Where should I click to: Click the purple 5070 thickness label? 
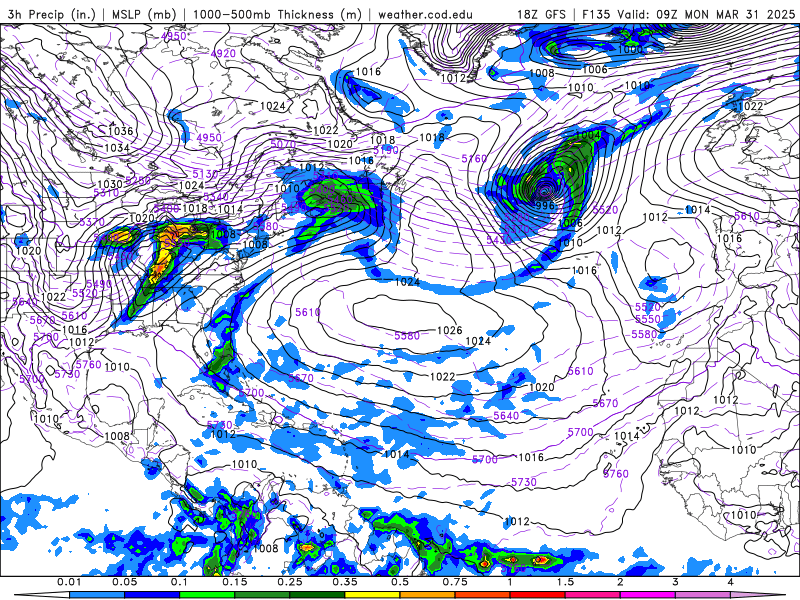coord(283,144)
